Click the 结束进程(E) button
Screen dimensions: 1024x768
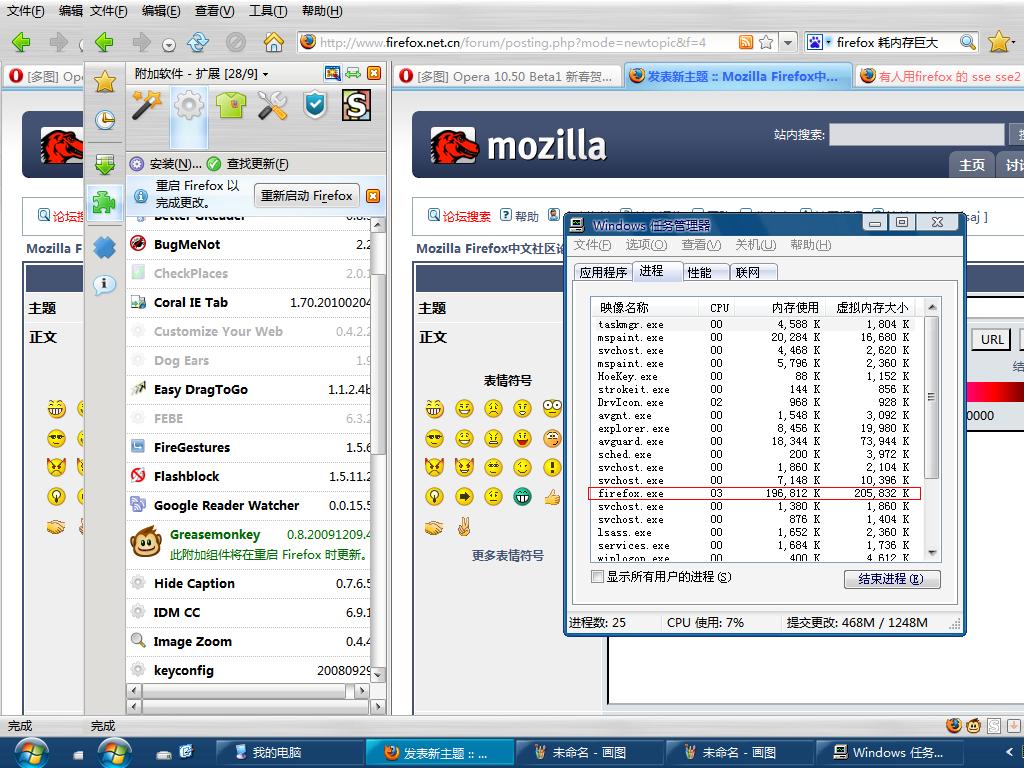coord(891,579)
